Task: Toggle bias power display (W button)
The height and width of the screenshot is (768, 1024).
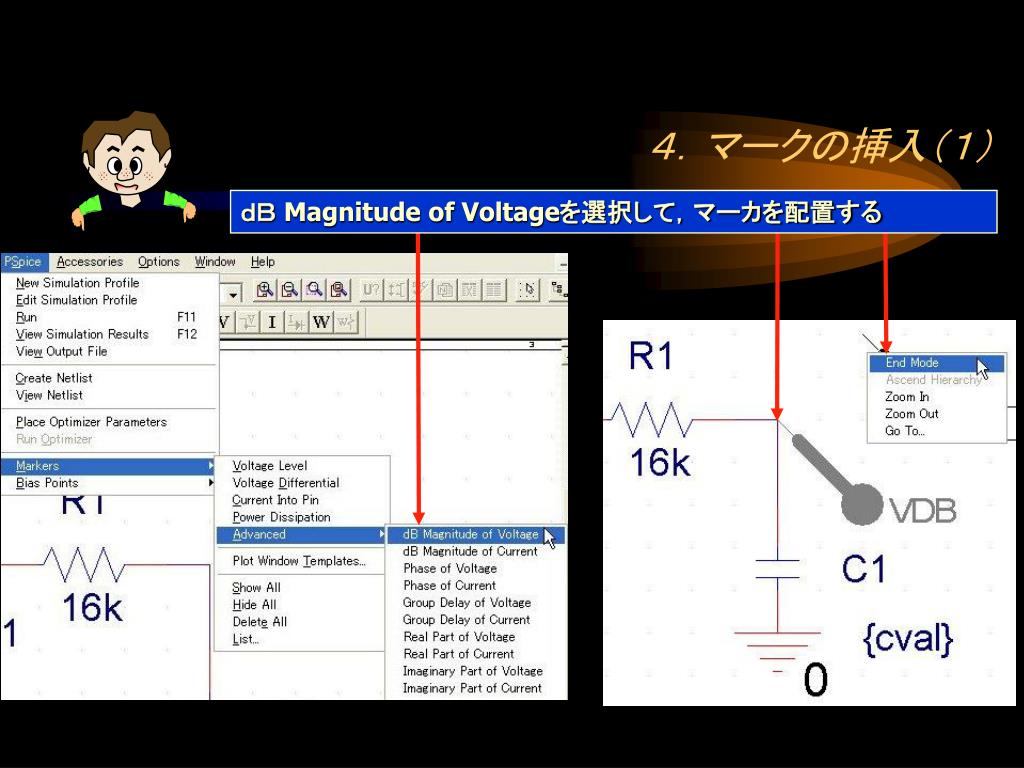Action: coord(321,322)
